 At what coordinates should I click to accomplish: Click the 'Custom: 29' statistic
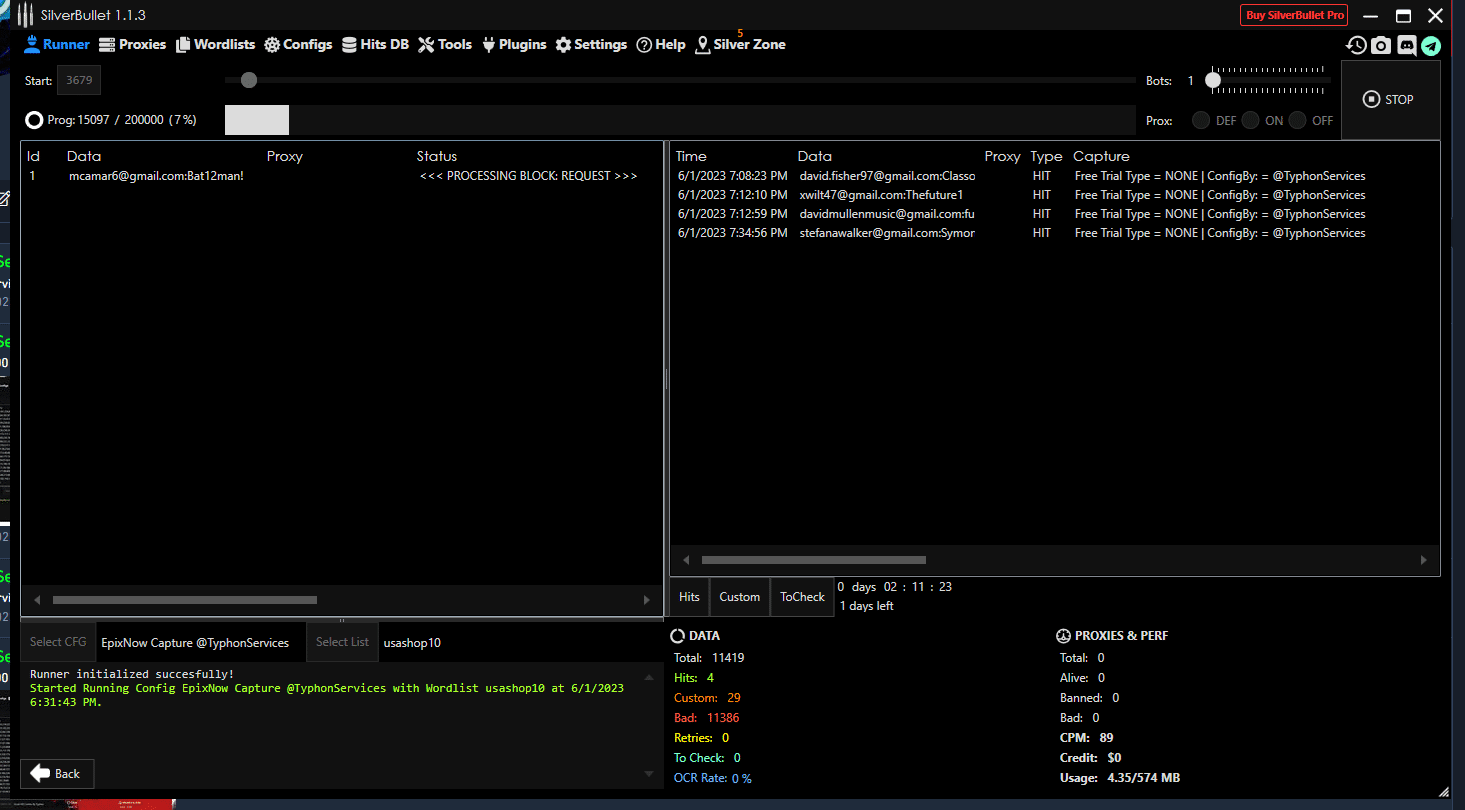point(707,698)
